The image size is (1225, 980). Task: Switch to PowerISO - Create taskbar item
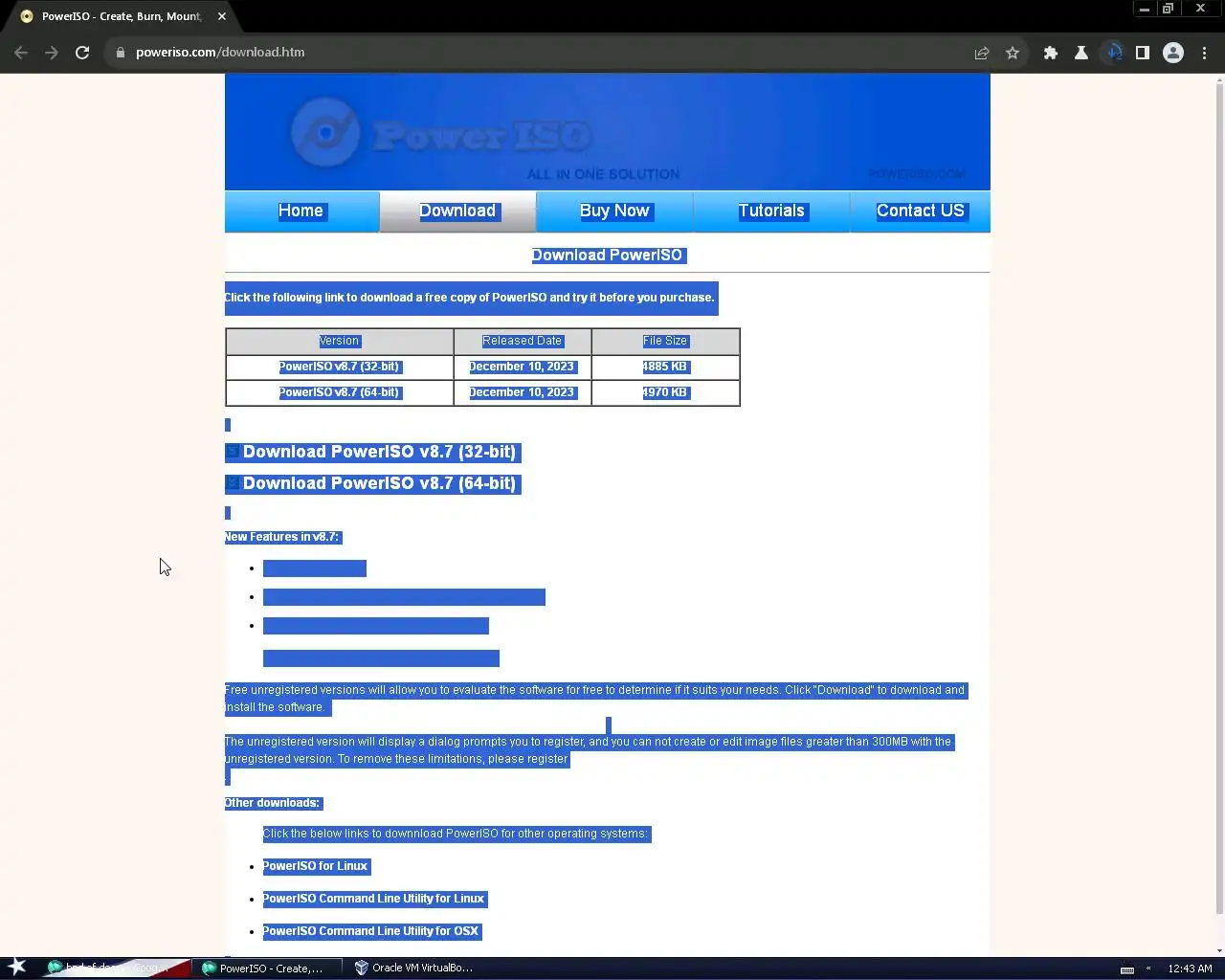(x=265, y=969)
